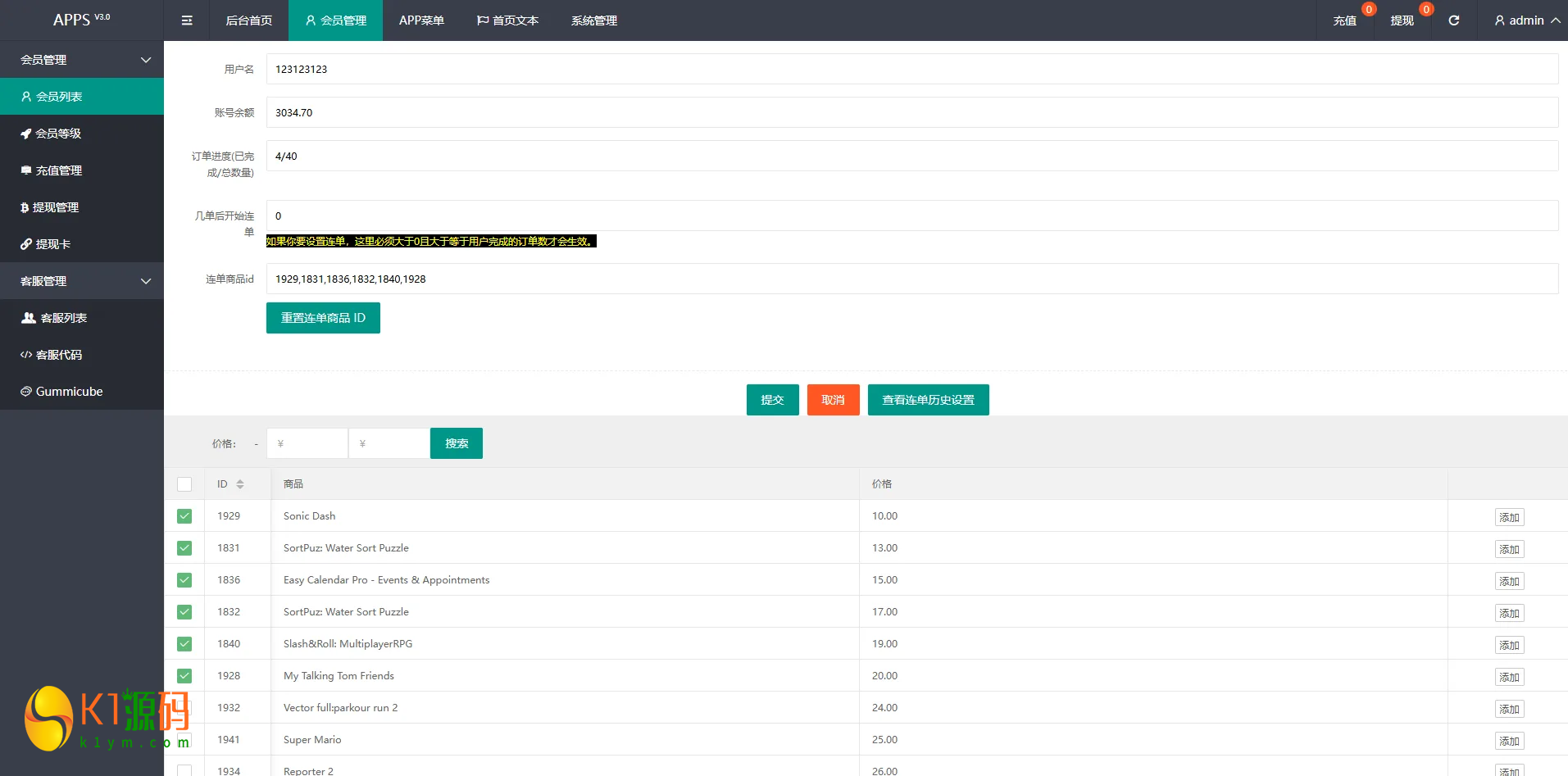Image resolution: width=1568 pixels, height=776 pixels.
Task: Open 提现管理 with bitcoin icon
Action: [55, 207]
